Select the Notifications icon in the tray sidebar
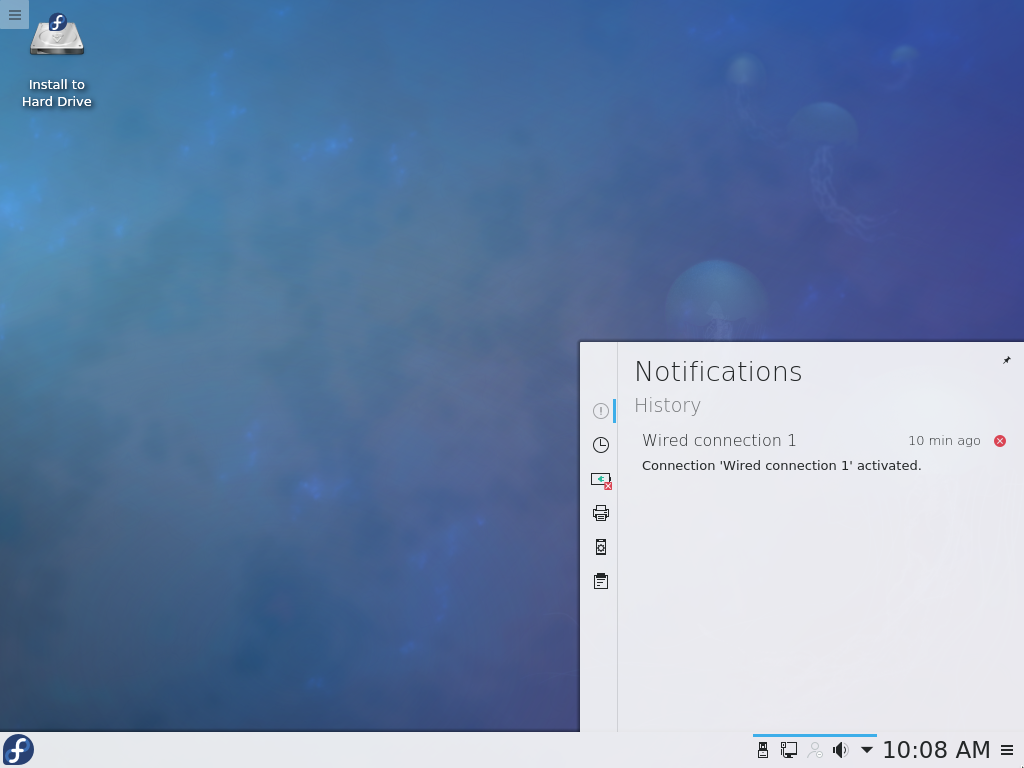 tap(601, 411)
